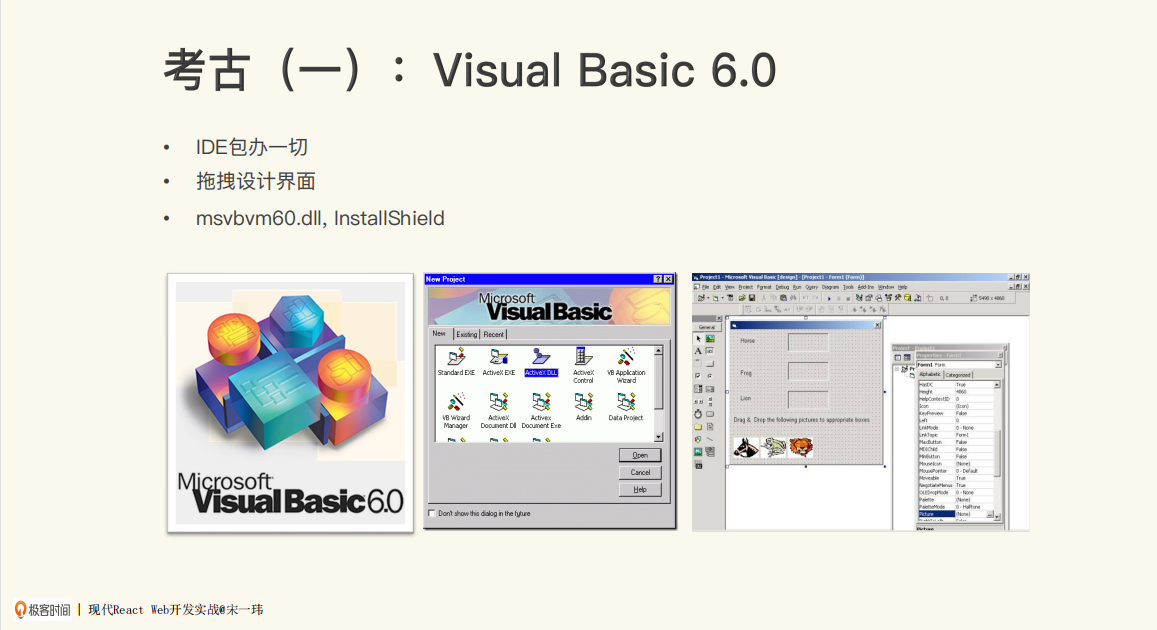Viewport: 1157px width, 630px height.
Task: Select the Pointer tool in toolbox
Action: tap(699, 339)
